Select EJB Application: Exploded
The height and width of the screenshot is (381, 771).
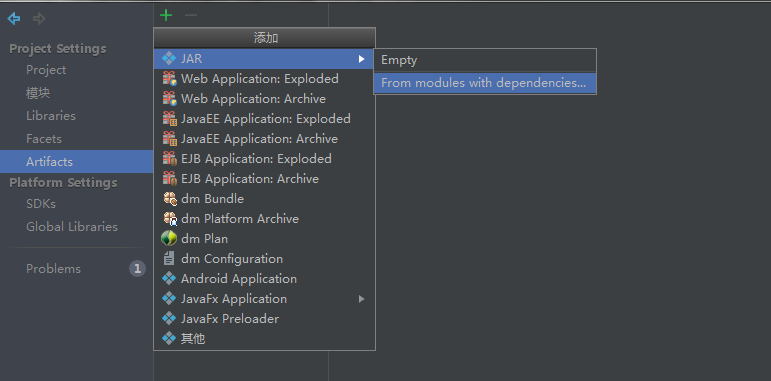(x=265, y=159)
